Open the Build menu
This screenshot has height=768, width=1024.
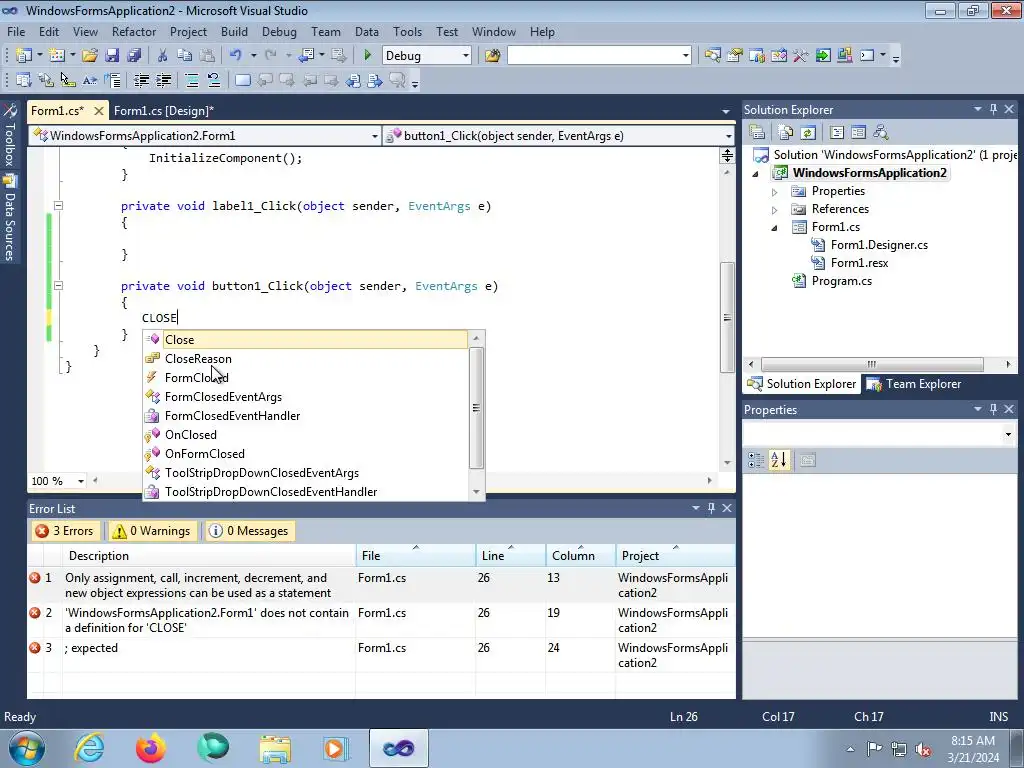(234, 31)
